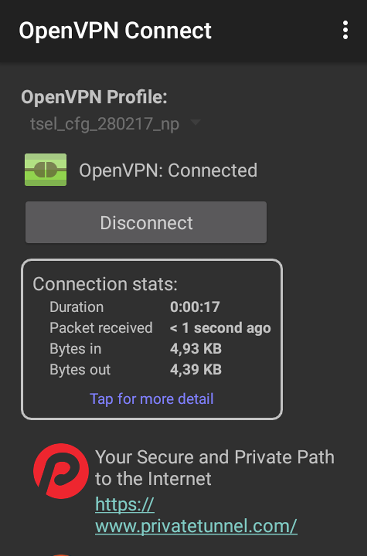Screen dimensions: 367x556
Task: Click the '< 1 second ago' value
Action: pos(220,328)
